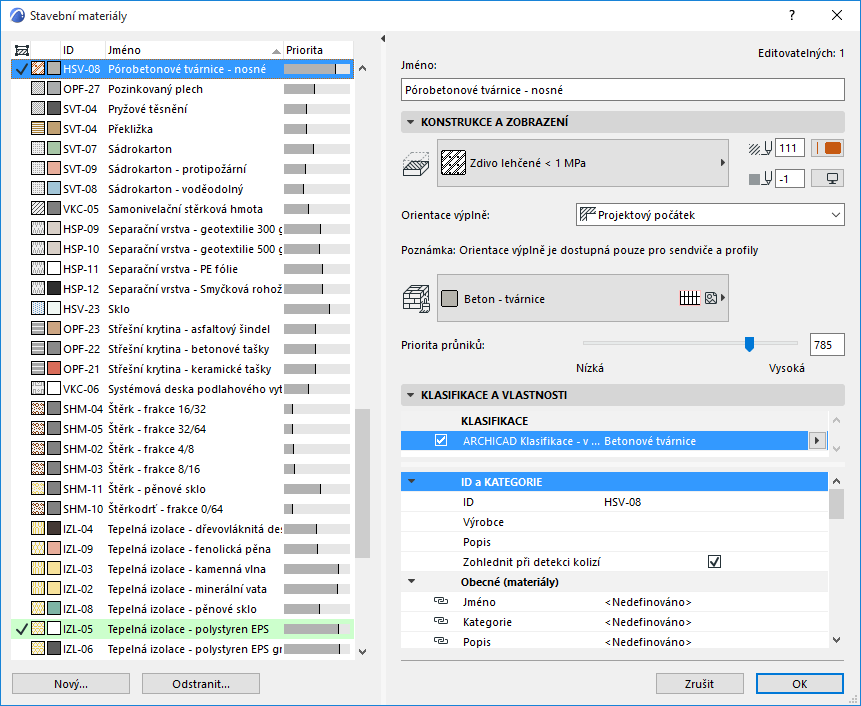861x706 pixels.
Task: Select the Sádrokarton row SVT-07
Action: pyautogui.click(x=182, y=149)
